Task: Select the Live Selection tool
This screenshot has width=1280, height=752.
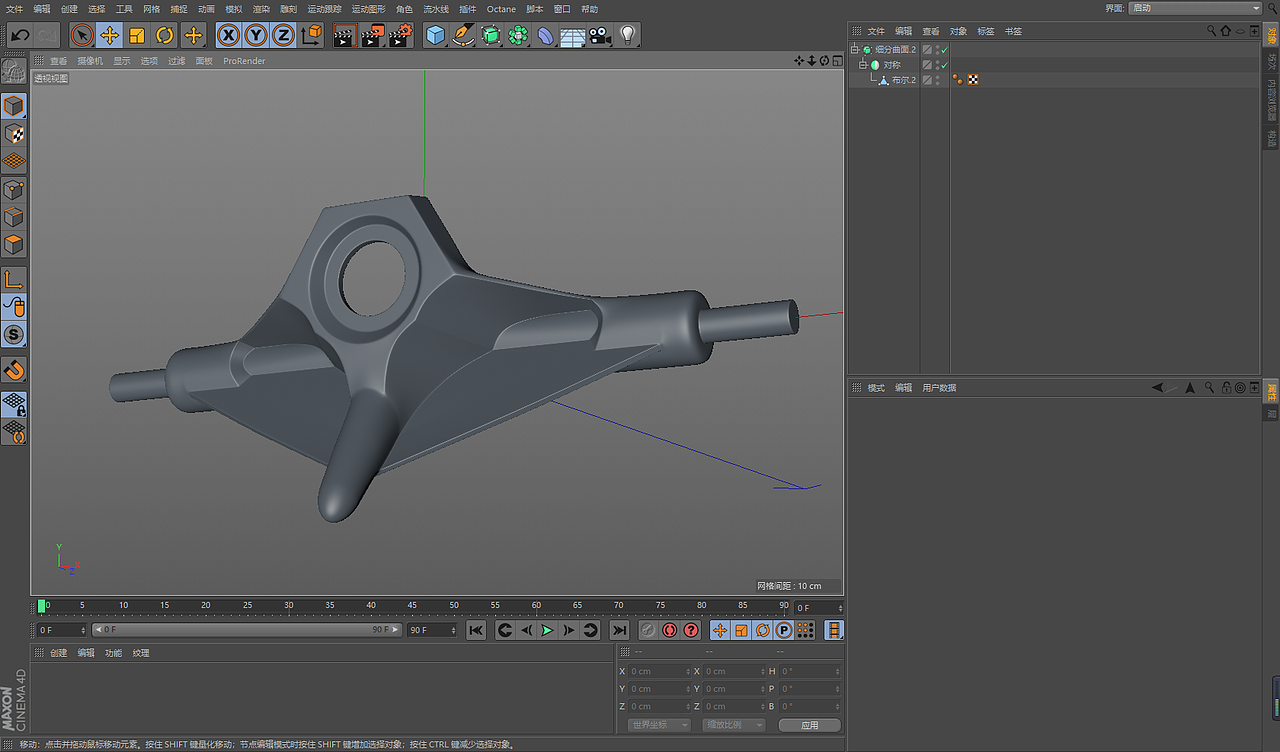Action: pyautogui.click(x=81, y=35)
